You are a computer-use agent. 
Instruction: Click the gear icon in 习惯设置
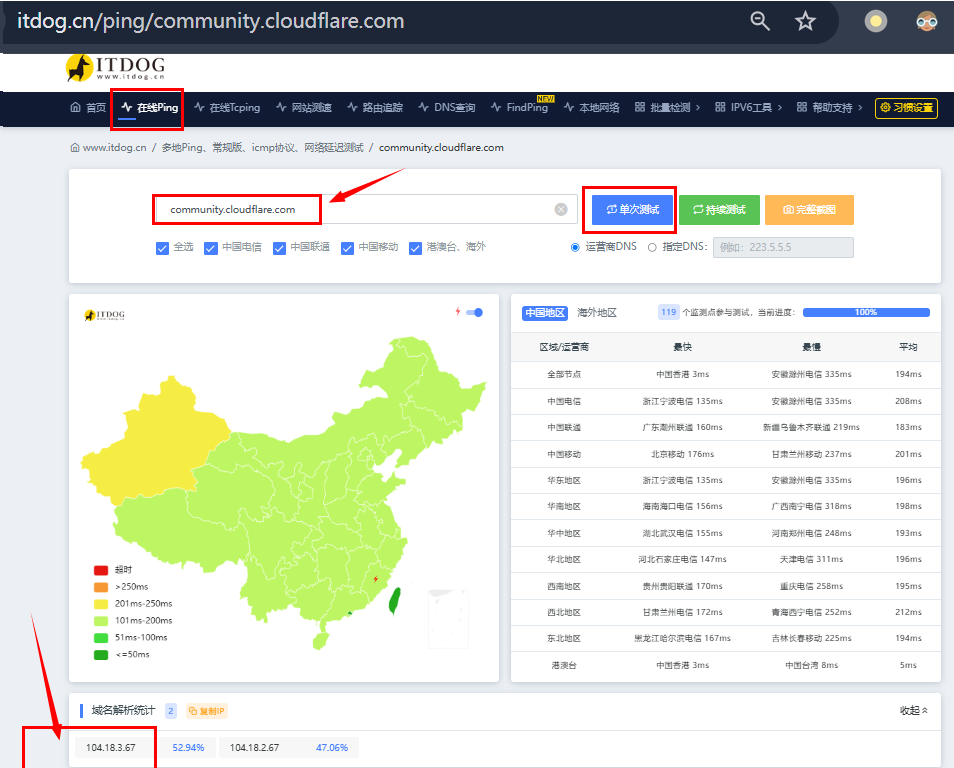885,108
